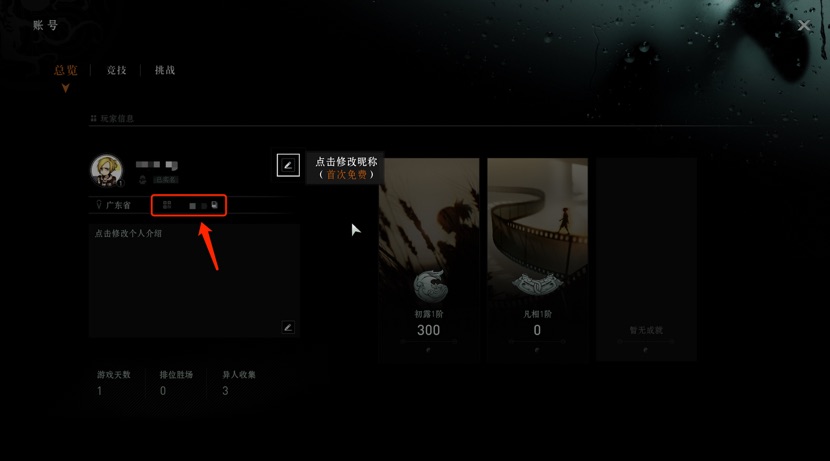Click the 排位胜场 stat
Viewport: 830px width, 461px height.
click(x=176, y=383)
